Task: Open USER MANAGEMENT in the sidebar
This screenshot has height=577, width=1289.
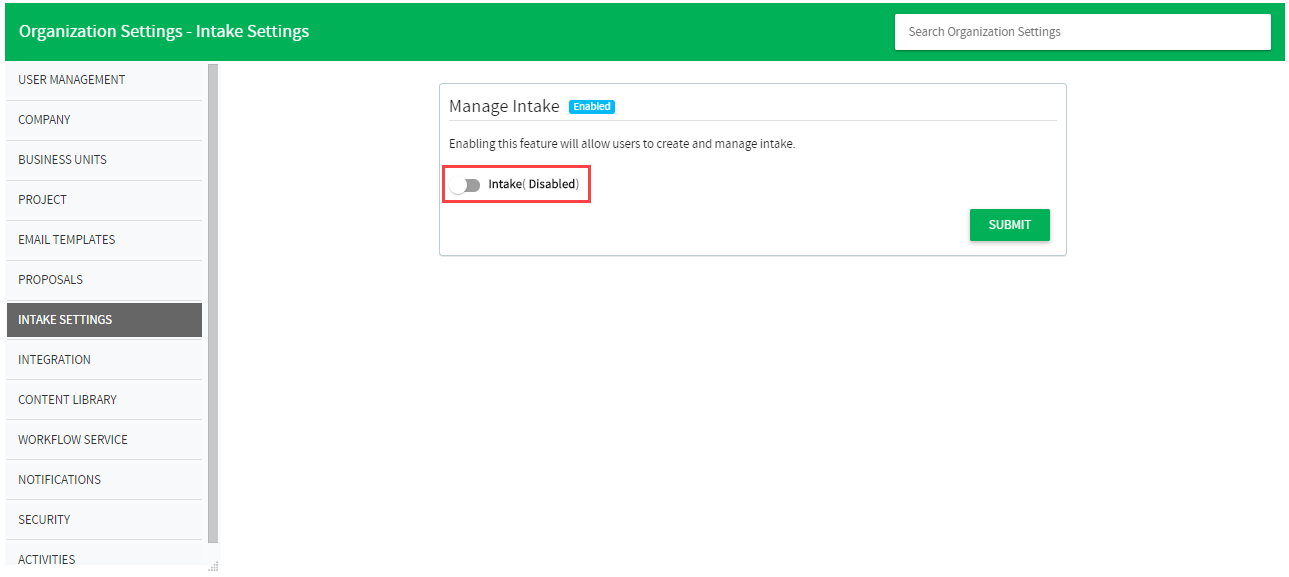Action: (x=104, y=80)
